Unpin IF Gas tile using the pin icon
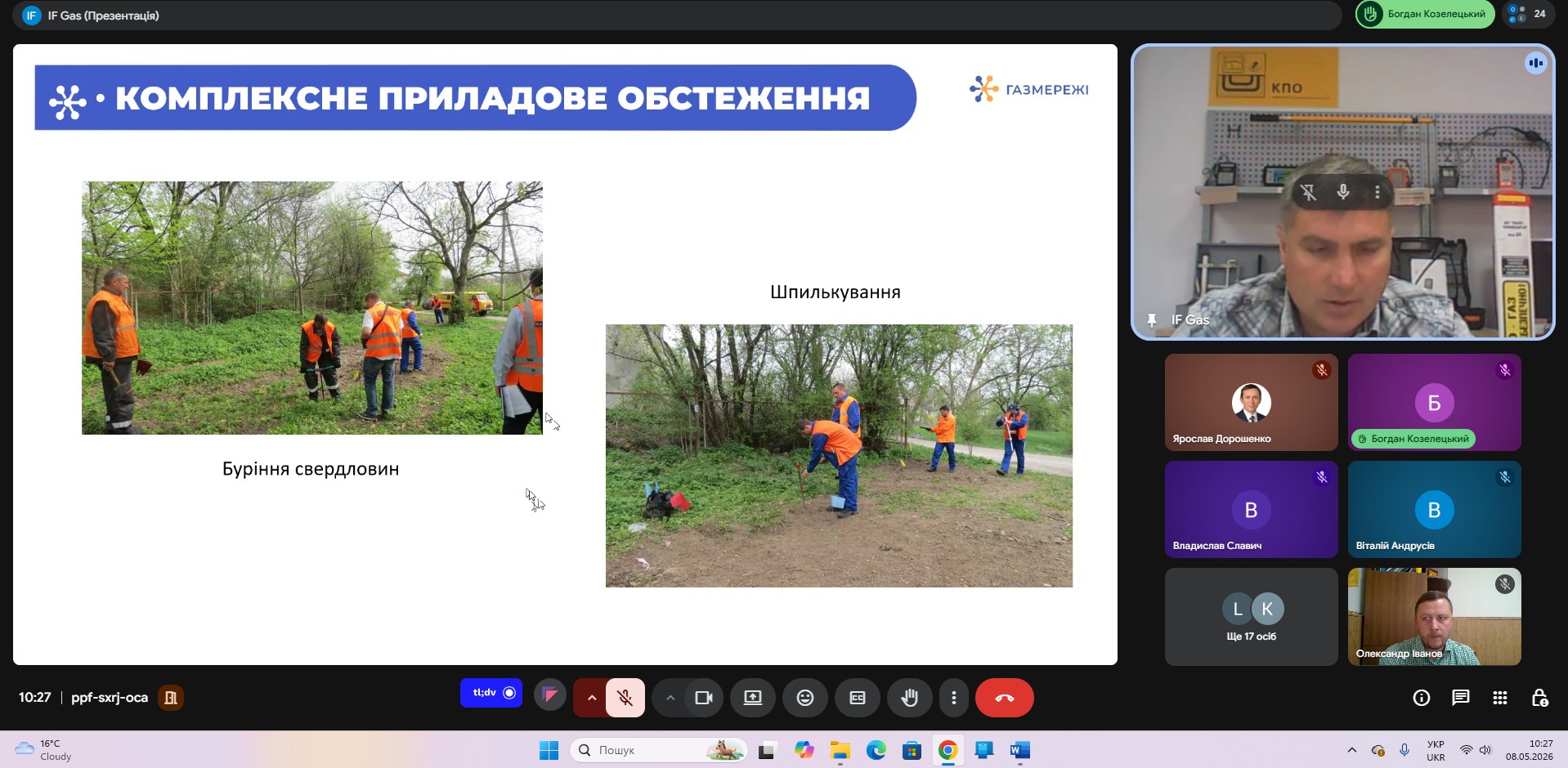 [1308, 192]
